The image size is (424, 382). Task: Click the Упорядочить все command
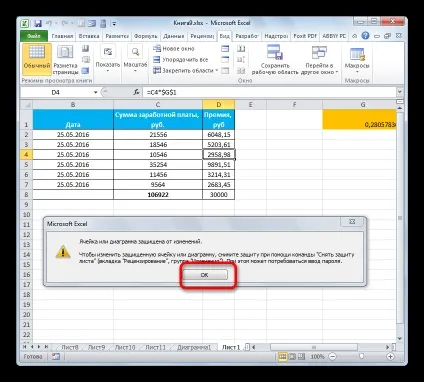(181, 60)
